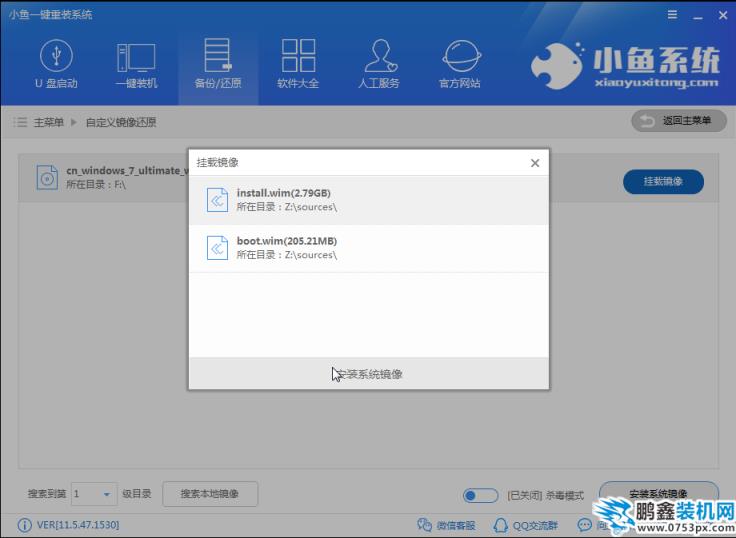Open the 官方网站 tab
The image size is (736, 538).
coord(460,64)
